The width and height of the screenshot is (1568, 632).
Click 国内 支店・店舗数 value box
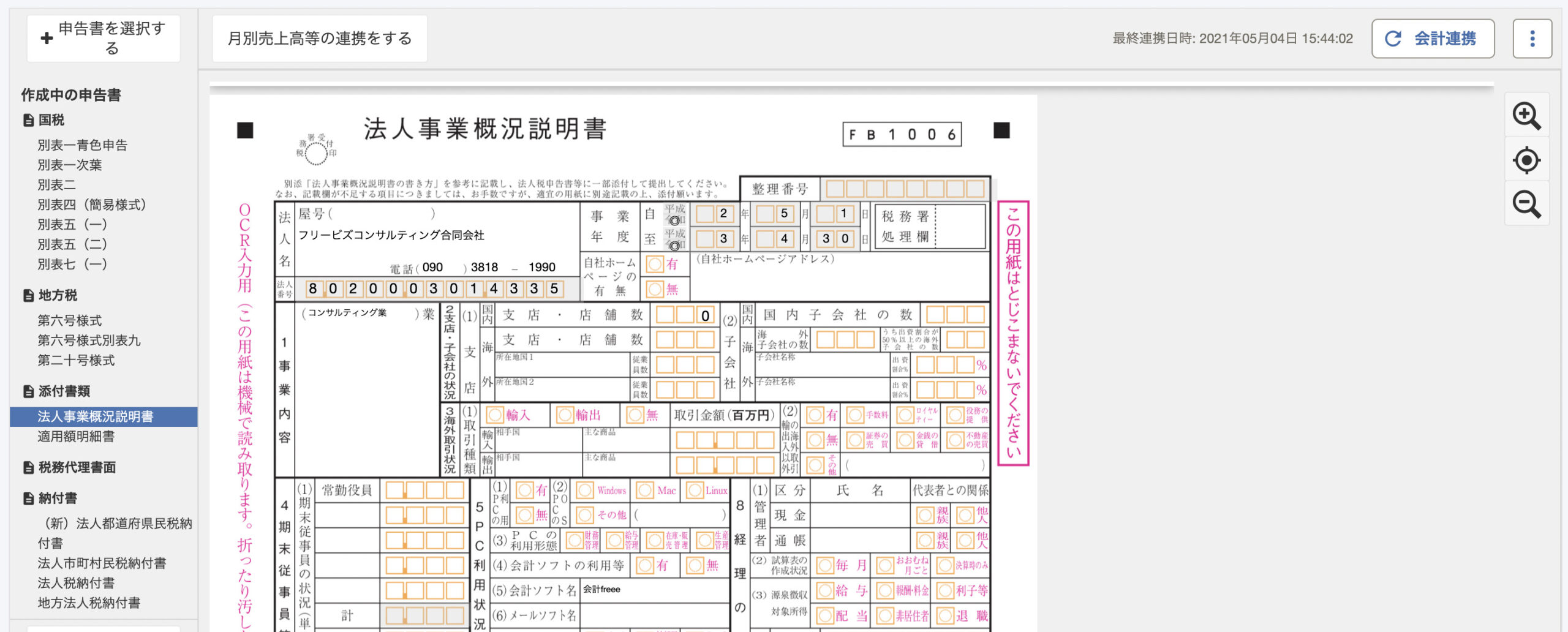[685, 315]
